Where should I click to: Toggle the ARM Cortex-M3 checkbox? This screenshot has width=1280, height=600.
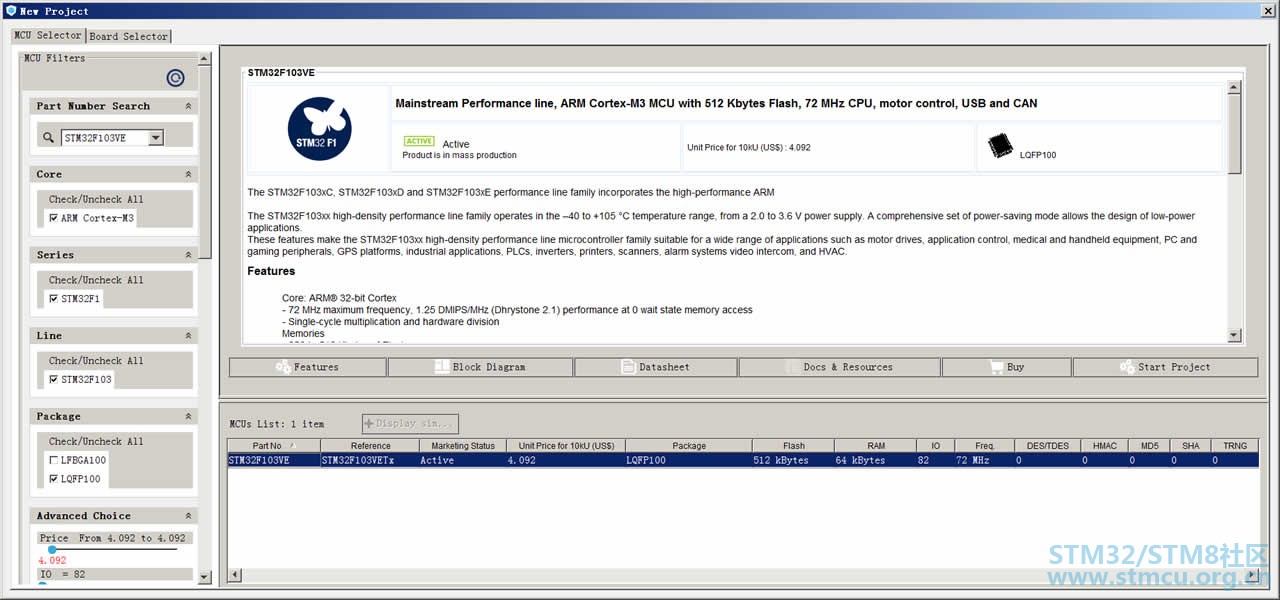coord(53,218)
